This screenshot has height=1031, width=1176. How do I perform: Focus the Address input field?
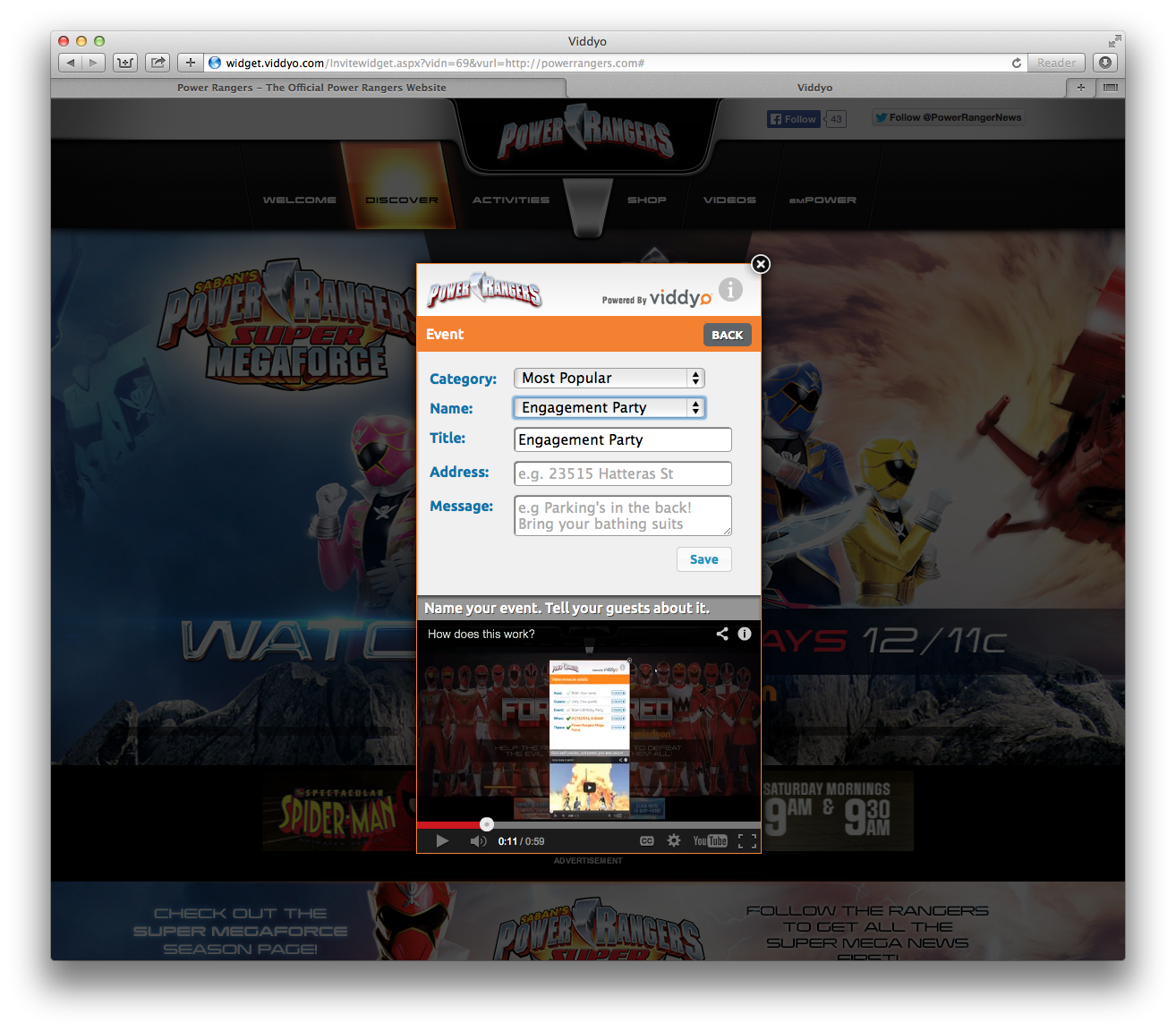623,473
